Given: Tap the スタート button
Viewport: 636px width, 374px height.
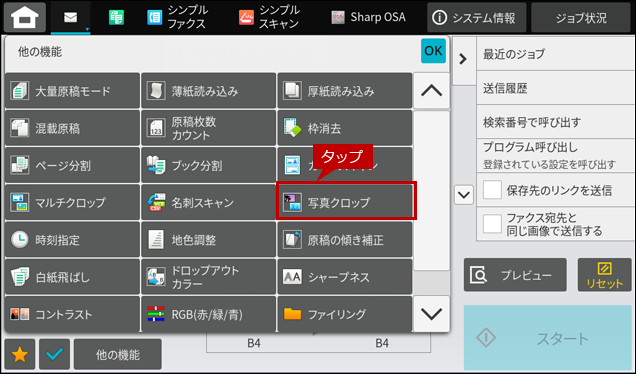Looking at the screenshot, I should click(x=548, y=338).
